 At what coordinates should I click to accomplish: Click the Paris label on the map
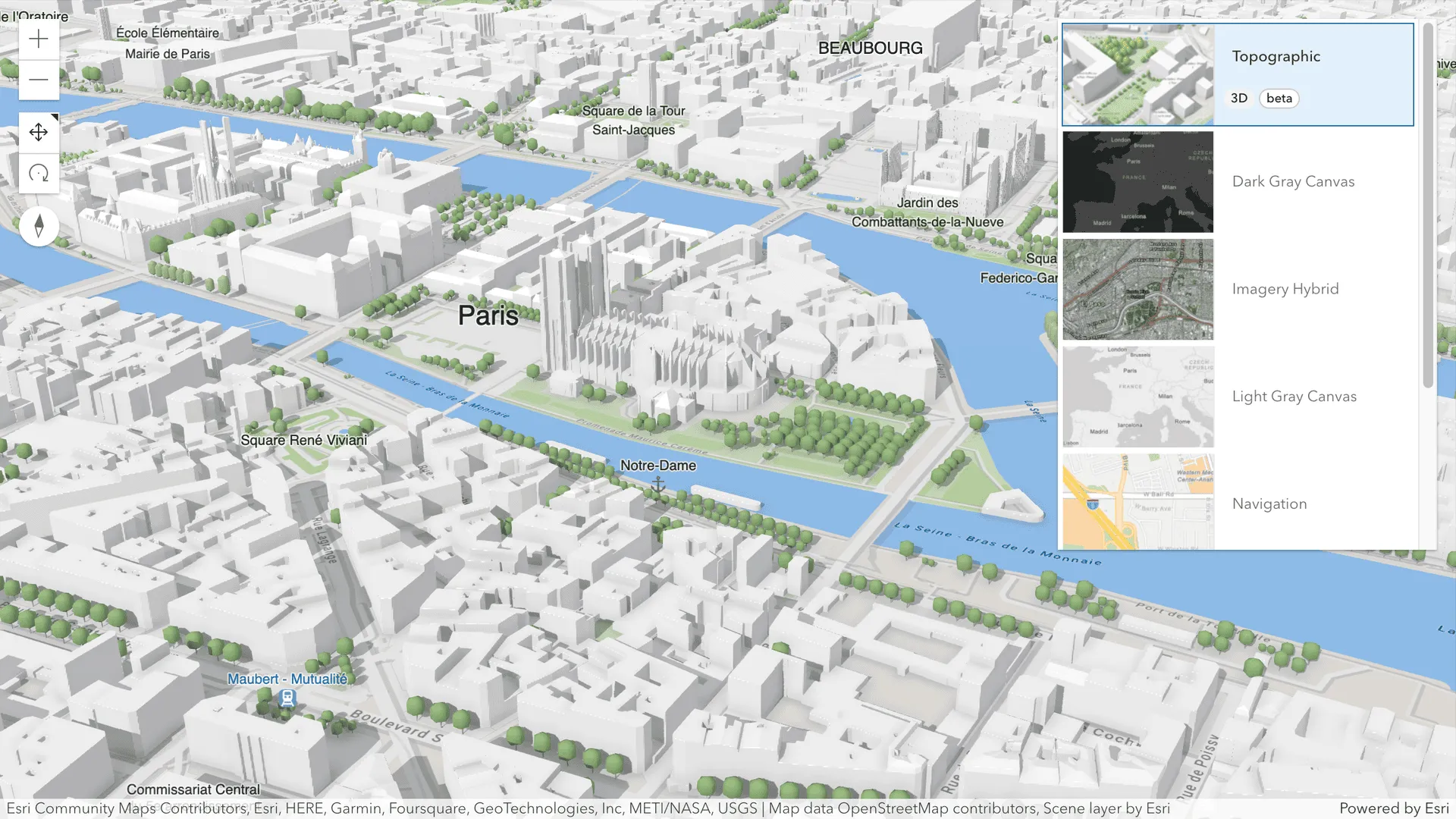pyautogui.click(x=488, y=315)
